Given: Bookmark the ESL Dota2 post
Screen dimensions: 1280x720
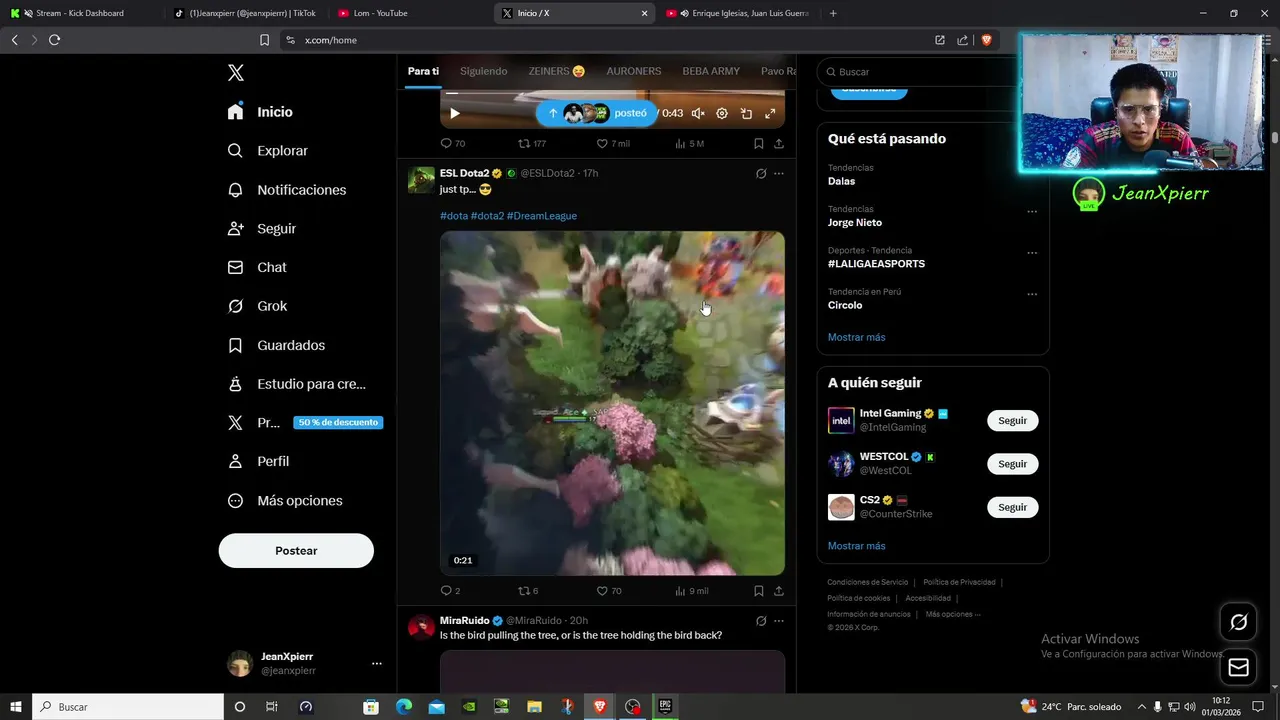Looking at the screenshot, I should click(759, 591).
